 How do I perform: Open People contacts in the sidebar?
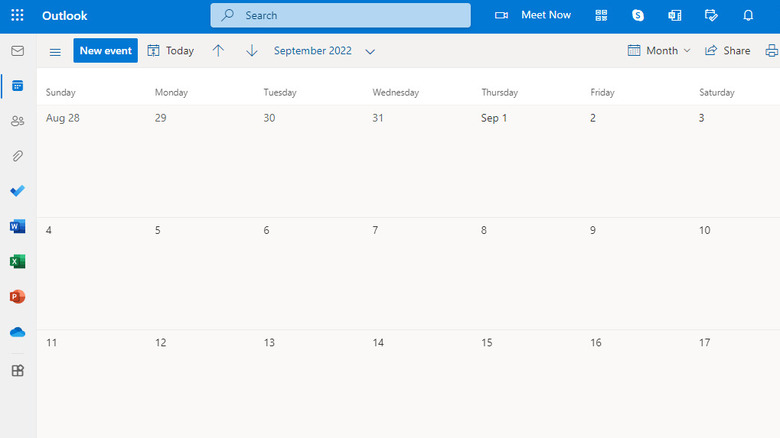click(17, 121)
